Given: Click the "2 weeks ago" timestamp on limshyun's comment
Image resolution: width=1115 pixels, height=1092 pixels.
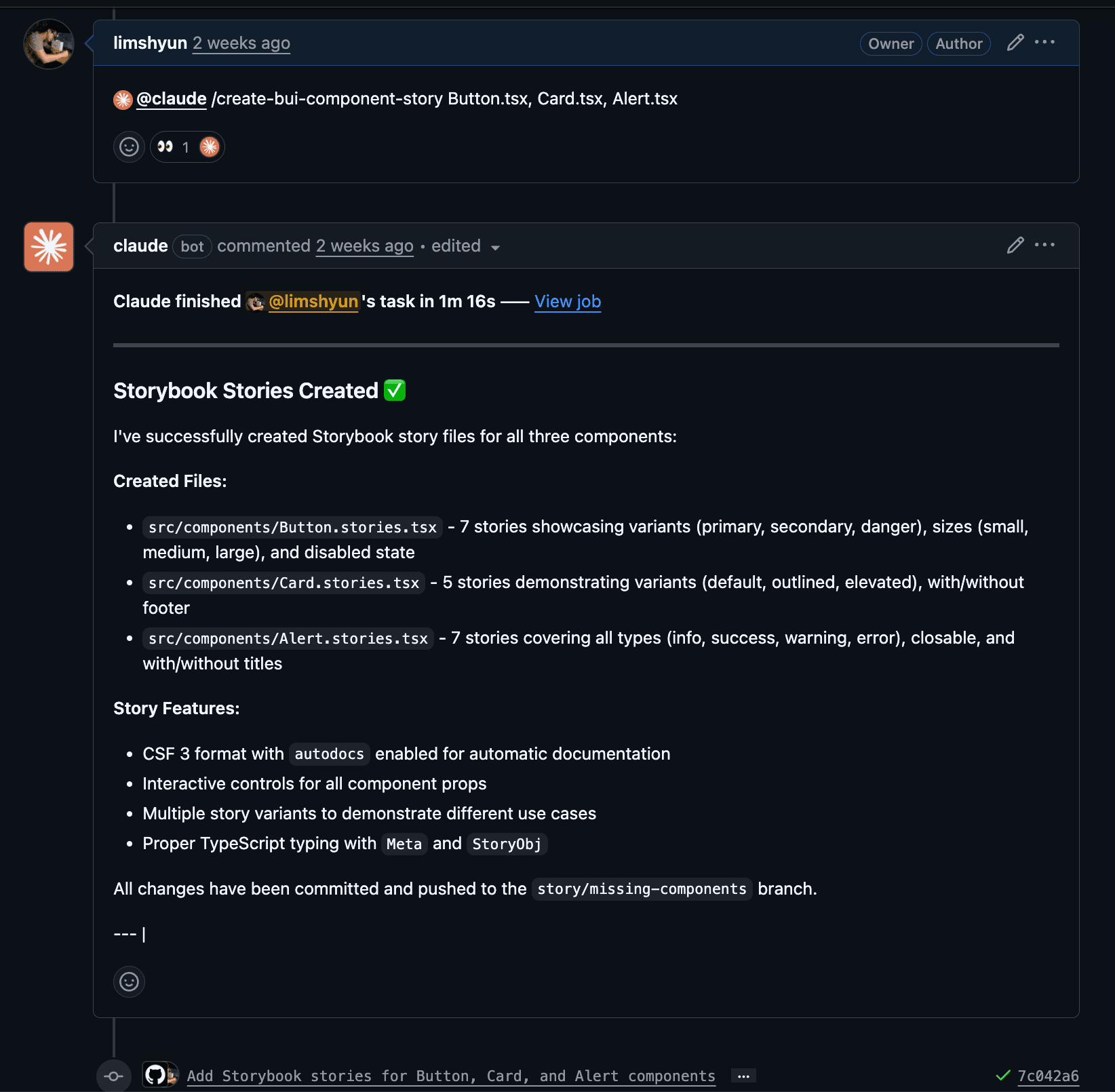Looking at the screenshot, I should tap(241, 43).
